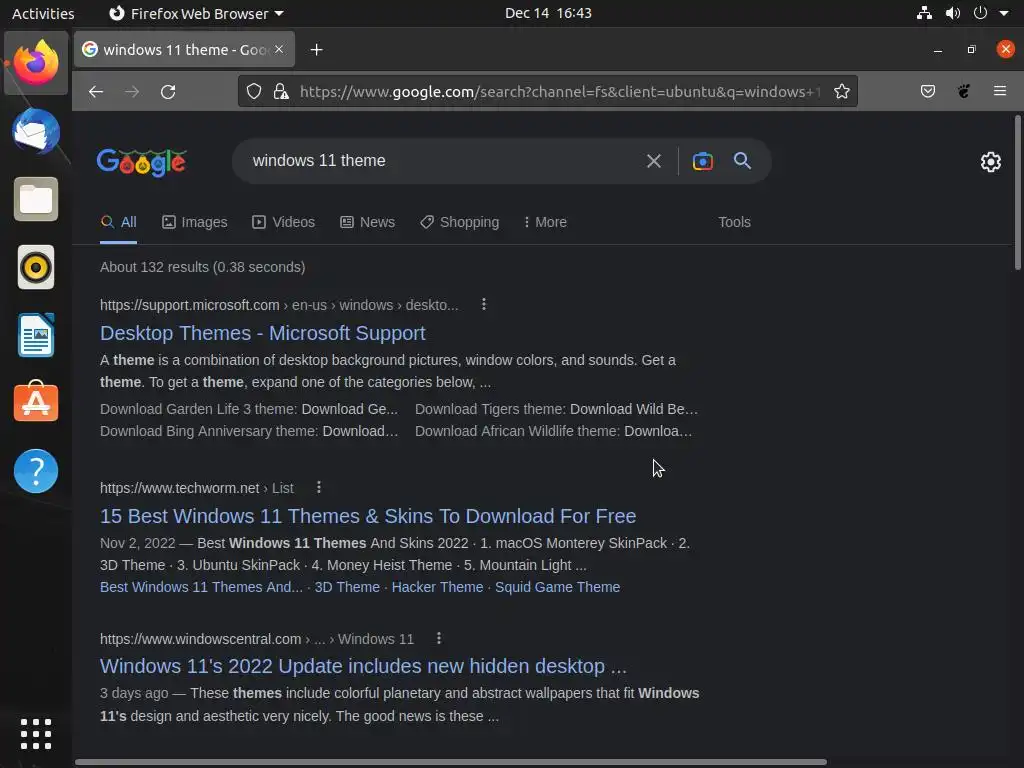The image size is (1024, 768).
Task: Click the power icon in top bar
Action: point(980,13)
